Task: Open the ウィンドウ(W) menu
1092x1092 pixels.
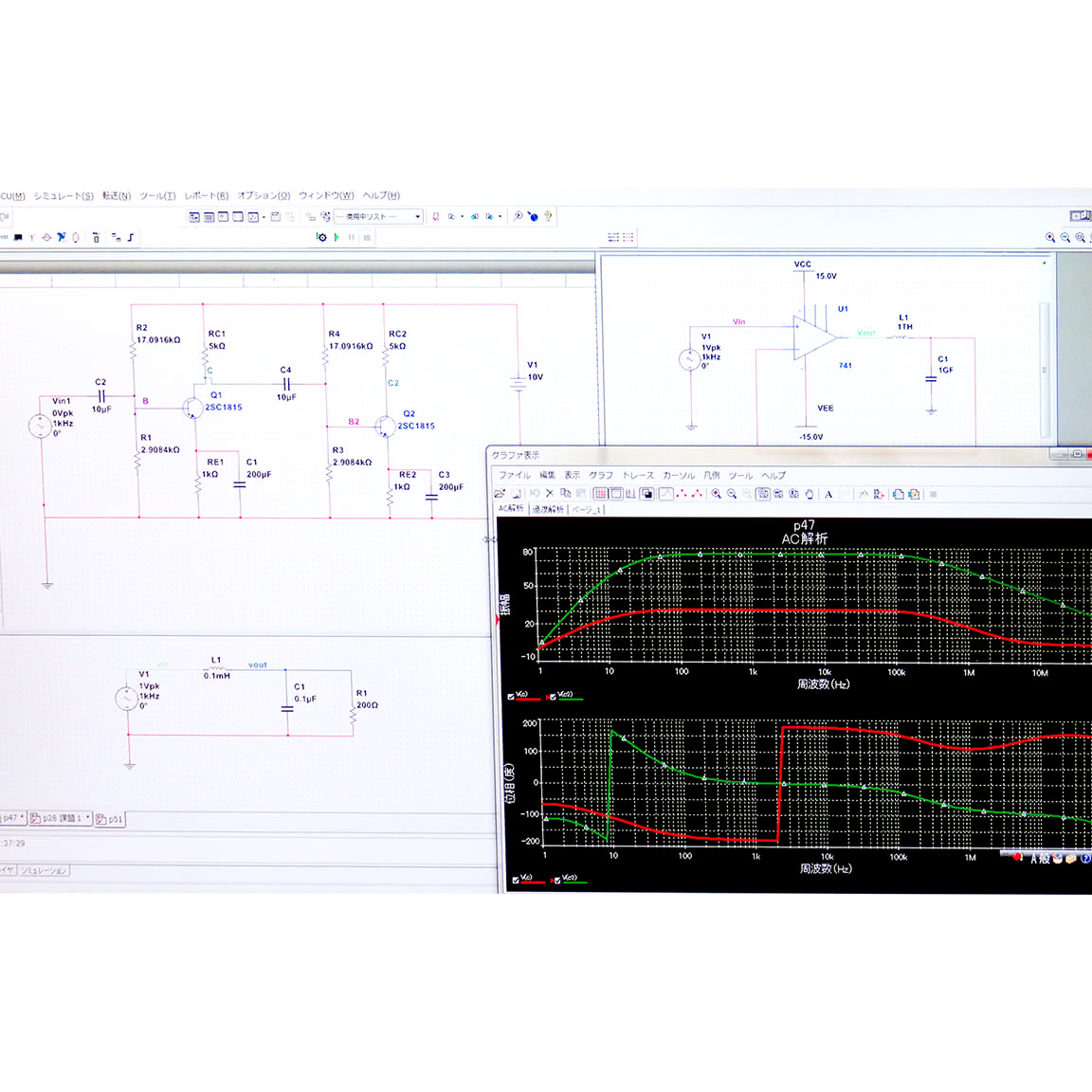Action: pos(326,195)
